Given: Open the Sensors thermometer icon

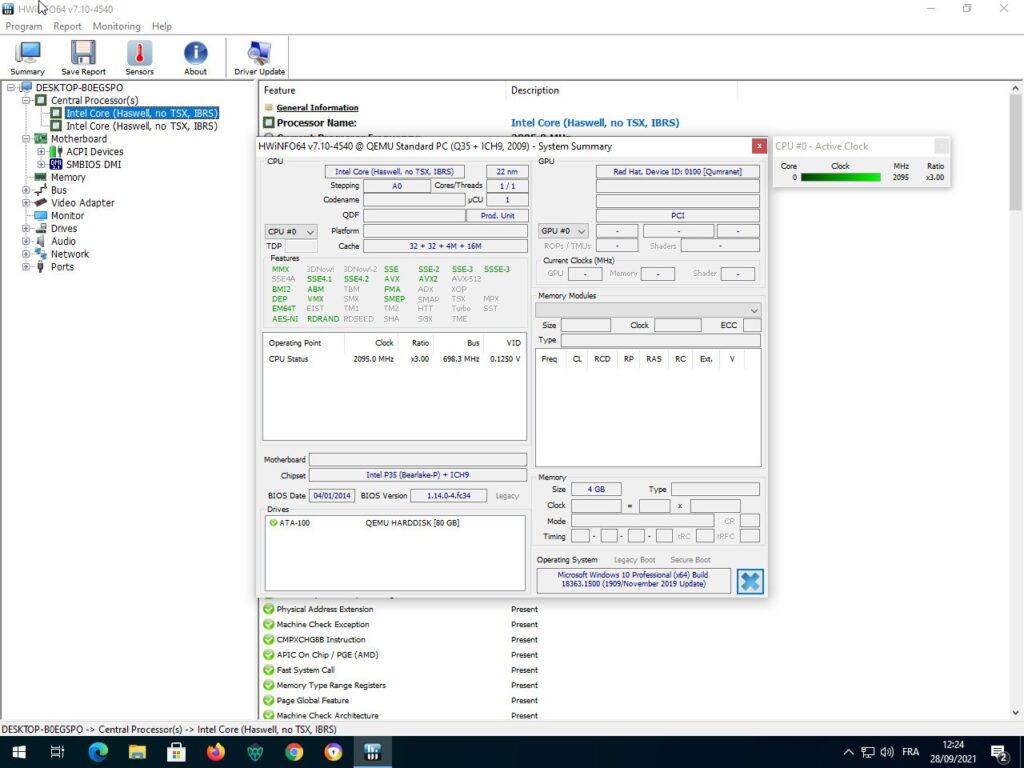Looking at the screenshot, I should tap(139, 58).
